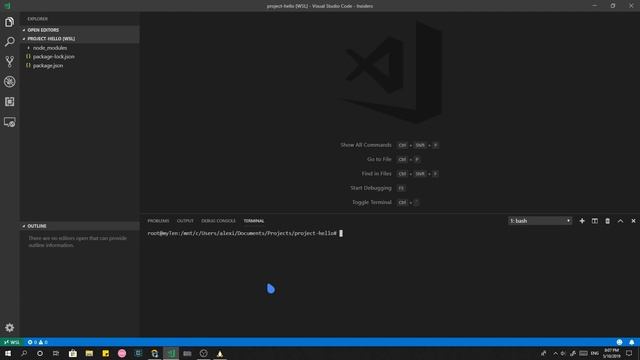
Task: Open Microsoft Store from taskbar
Action: (x=73, y=353)
